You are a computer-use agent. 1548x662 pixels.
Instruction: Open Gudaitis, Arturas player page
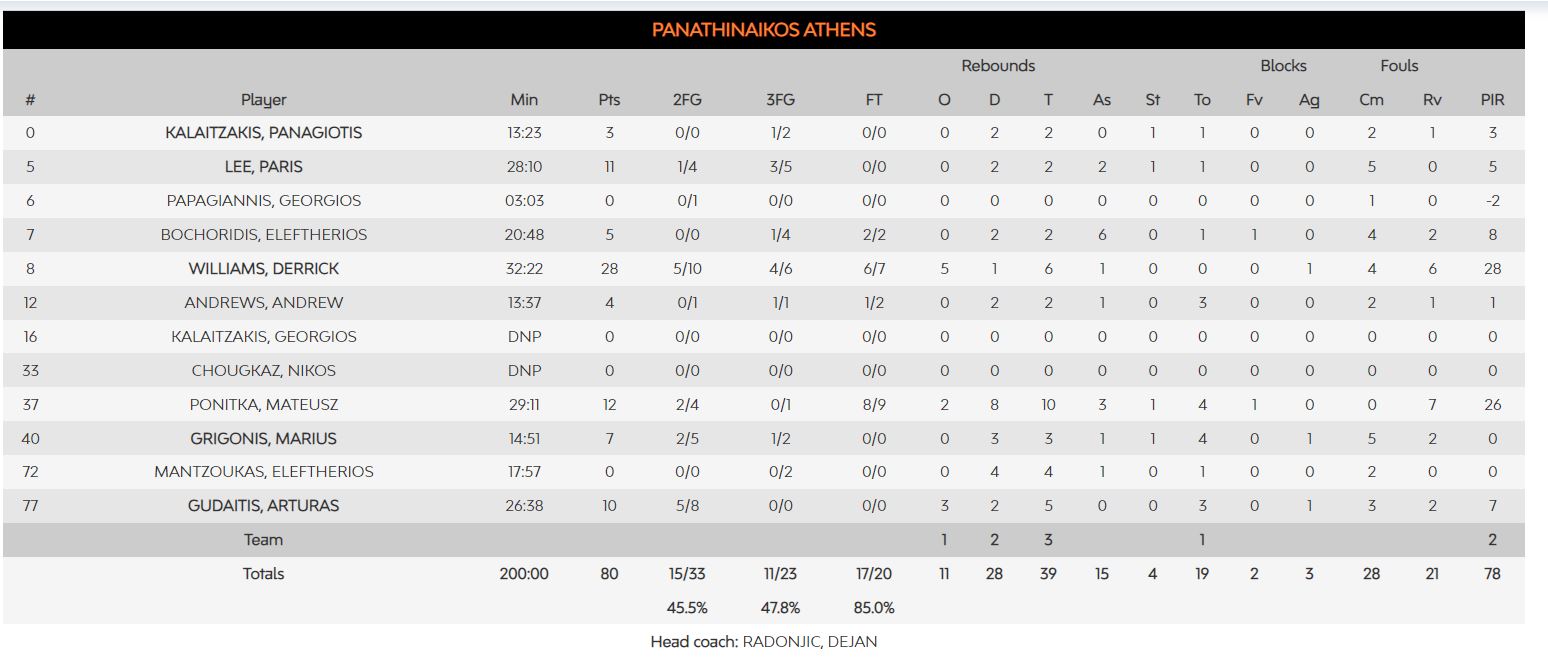coord(263,506)
